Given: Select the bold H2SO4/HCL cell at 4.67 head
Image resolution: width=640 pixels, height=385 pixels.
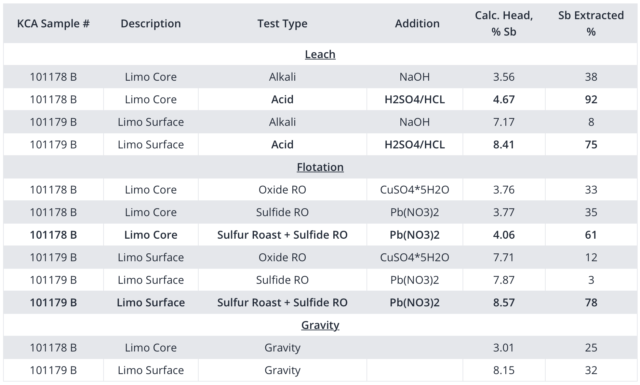Looking at the screenshot, I should [x=414, y=99].
